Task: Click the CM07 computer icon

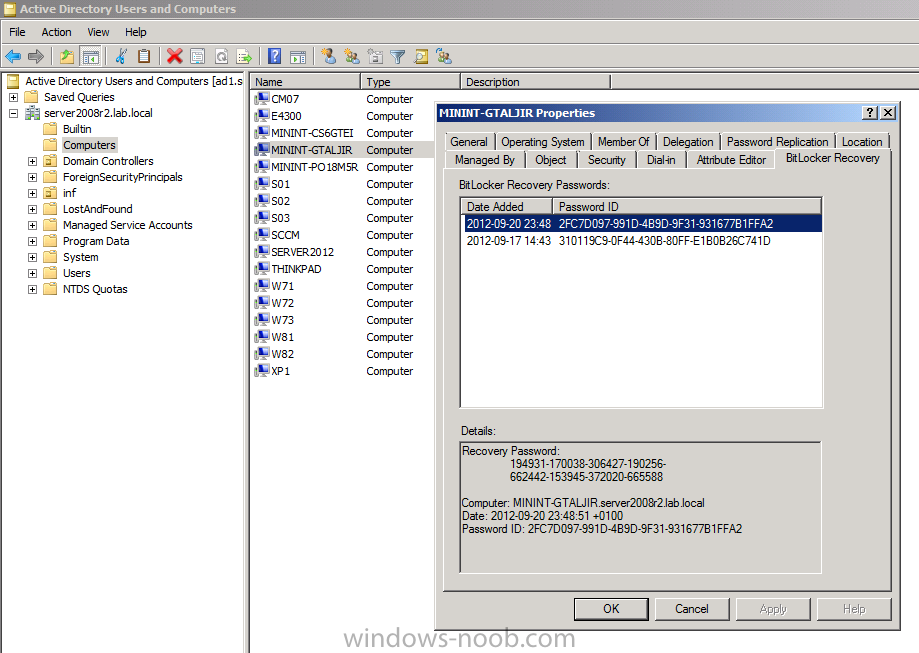Action: click(x=262, y=98)
